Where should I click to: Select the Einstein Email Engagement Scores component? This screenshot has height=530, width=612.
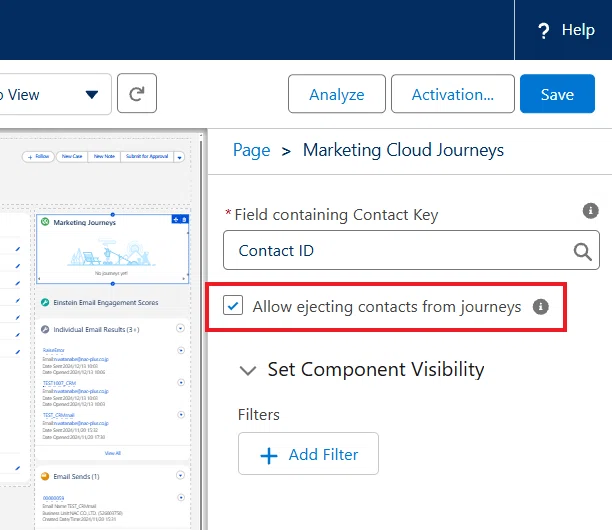[x=112, y=302]
